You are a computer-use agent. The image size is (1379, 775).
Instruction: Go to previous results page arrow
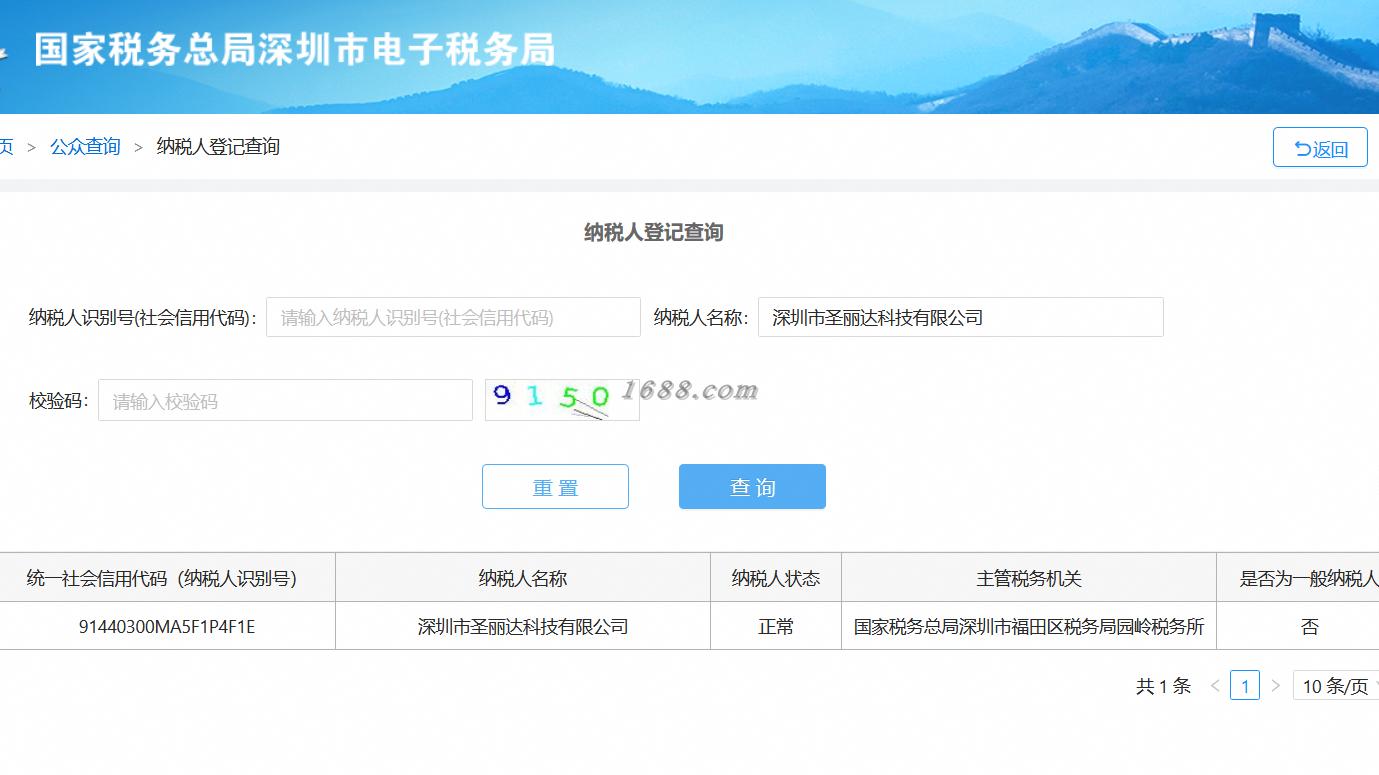click(x=1215, y=686)
